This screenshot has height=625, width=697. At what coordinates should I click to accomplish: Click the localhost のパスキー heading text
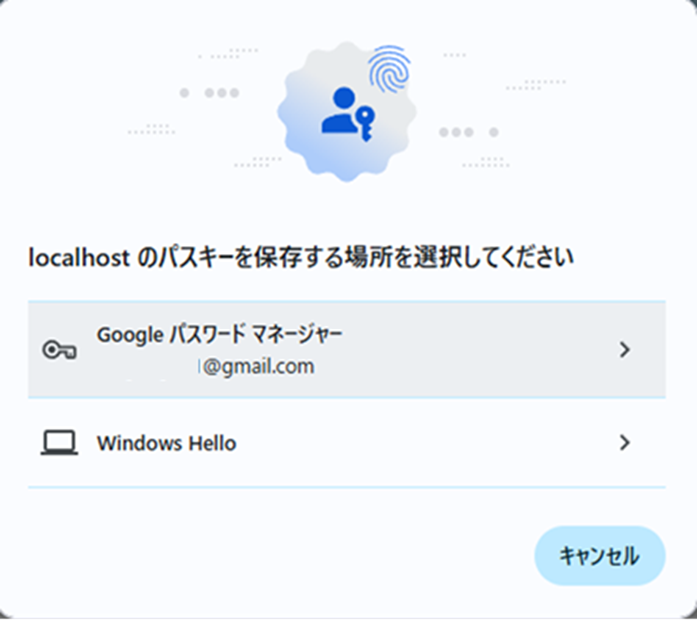pyautogui.click(x=301, y=258)
